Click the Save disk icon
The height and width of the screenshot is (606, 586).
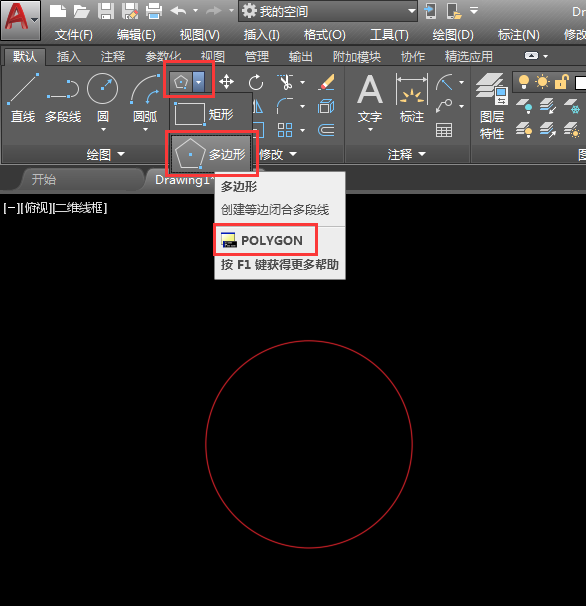[x=106, y=11]
